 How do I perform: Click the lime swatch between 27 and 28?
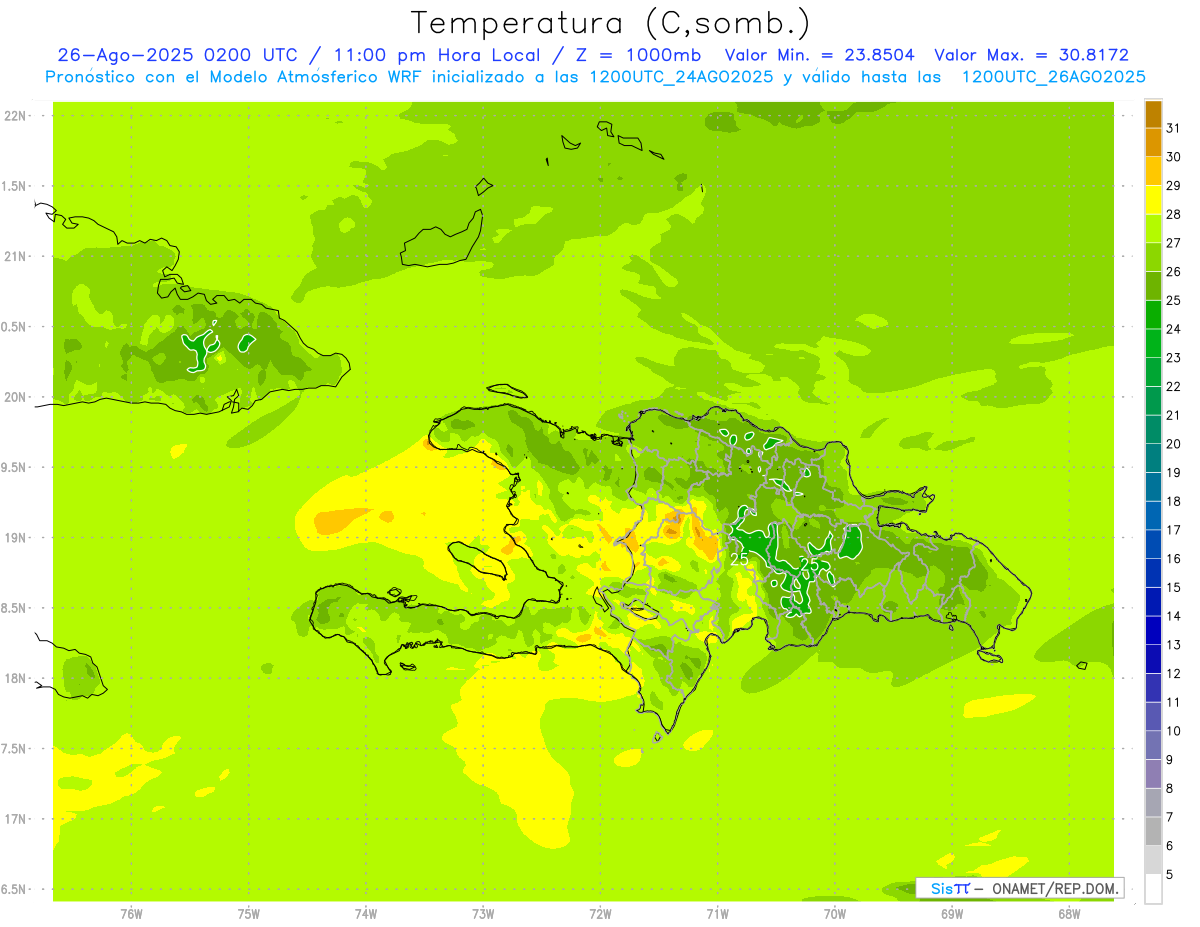pos(1153,228)
